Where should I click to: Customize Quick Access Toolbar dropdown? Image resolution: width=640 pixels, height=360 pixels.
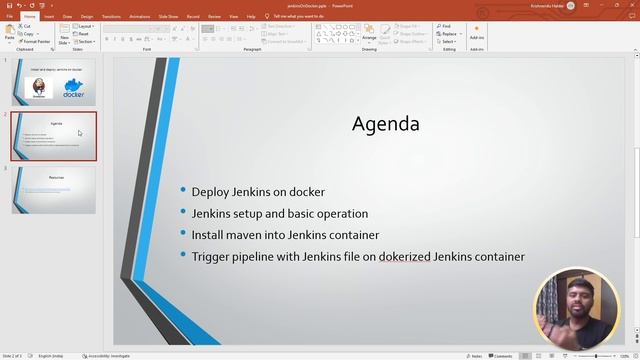pos(52,6)
